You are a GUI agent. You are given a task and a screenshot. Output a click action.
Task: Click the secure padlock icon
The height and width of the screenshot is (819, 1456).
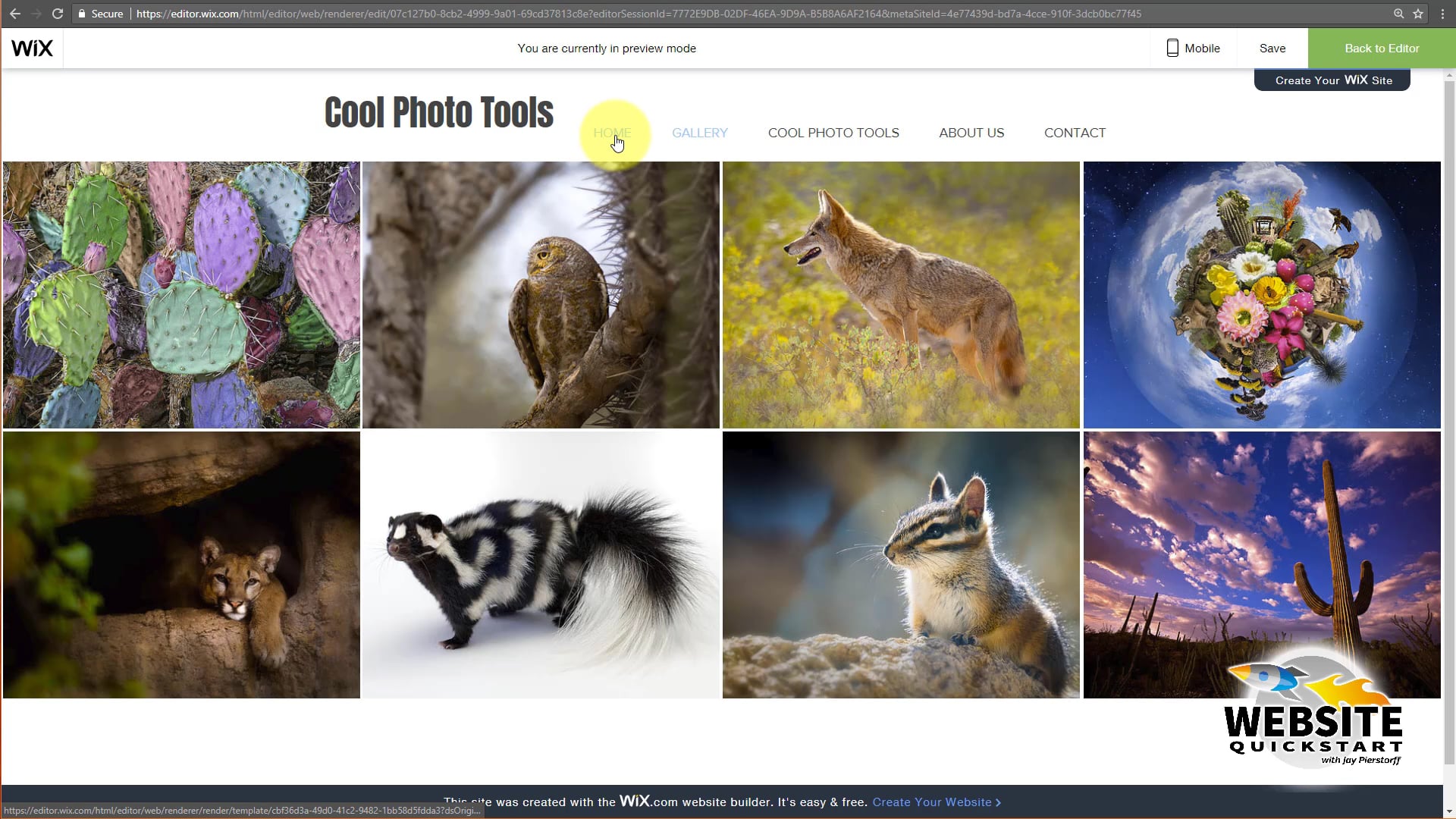coord(82,14)
